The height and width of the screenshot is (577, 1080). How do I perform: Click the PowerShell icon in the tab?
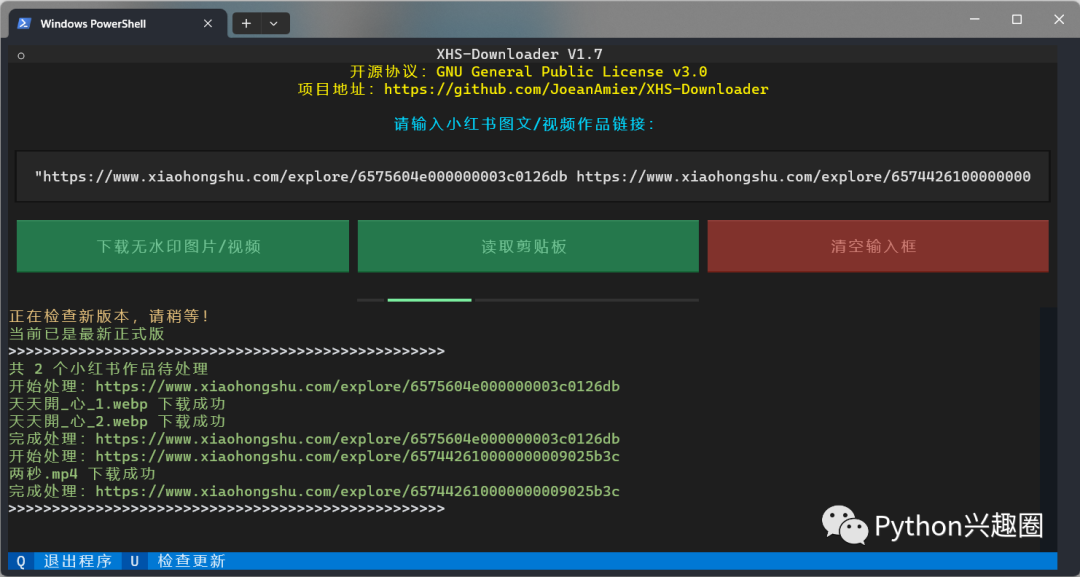(23, 23)
